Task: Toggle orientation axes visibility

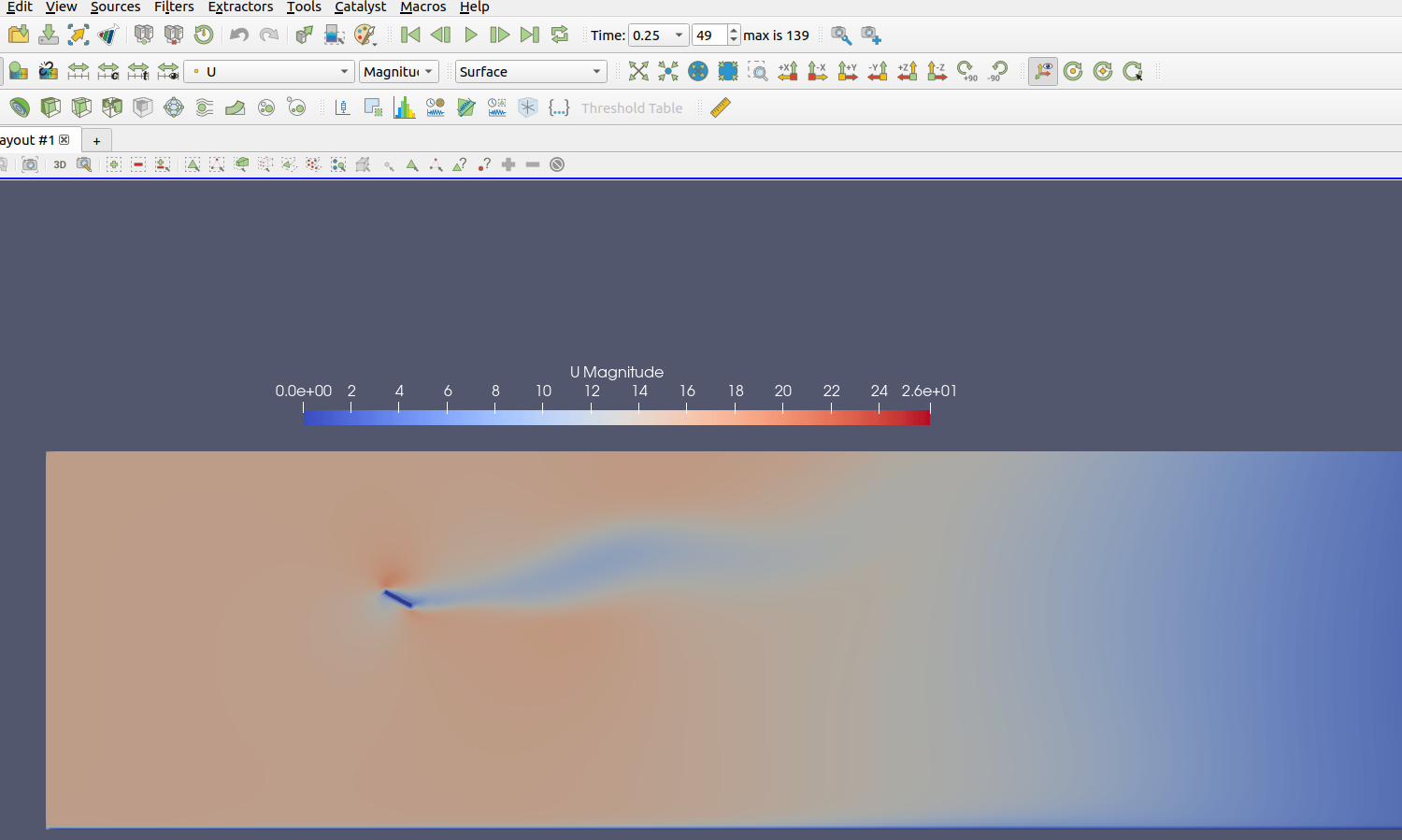Action: point(1042,71)
